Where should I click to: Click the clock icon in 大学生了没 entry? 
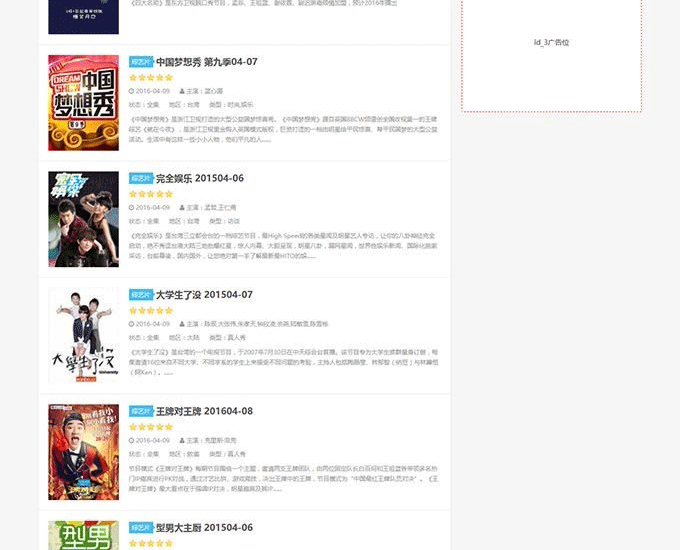[131, 324]
